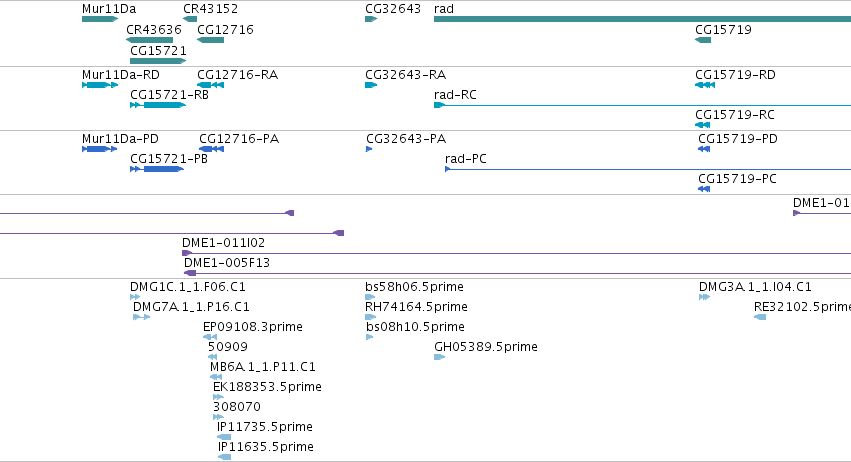Click the Mur11Da-PD protein glyph
The image size is (851, 462).
click(99, 149)
